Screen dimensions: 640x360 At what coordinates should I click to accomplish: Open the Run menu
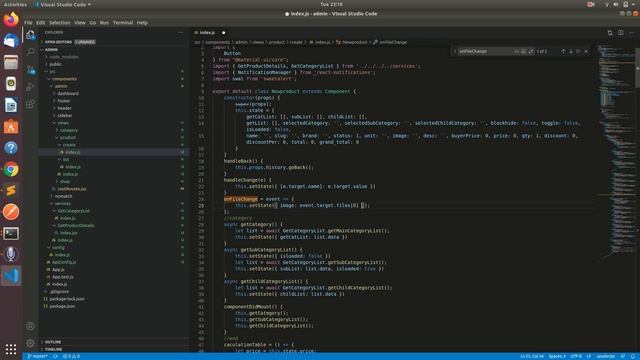click(x=104, y=22)
